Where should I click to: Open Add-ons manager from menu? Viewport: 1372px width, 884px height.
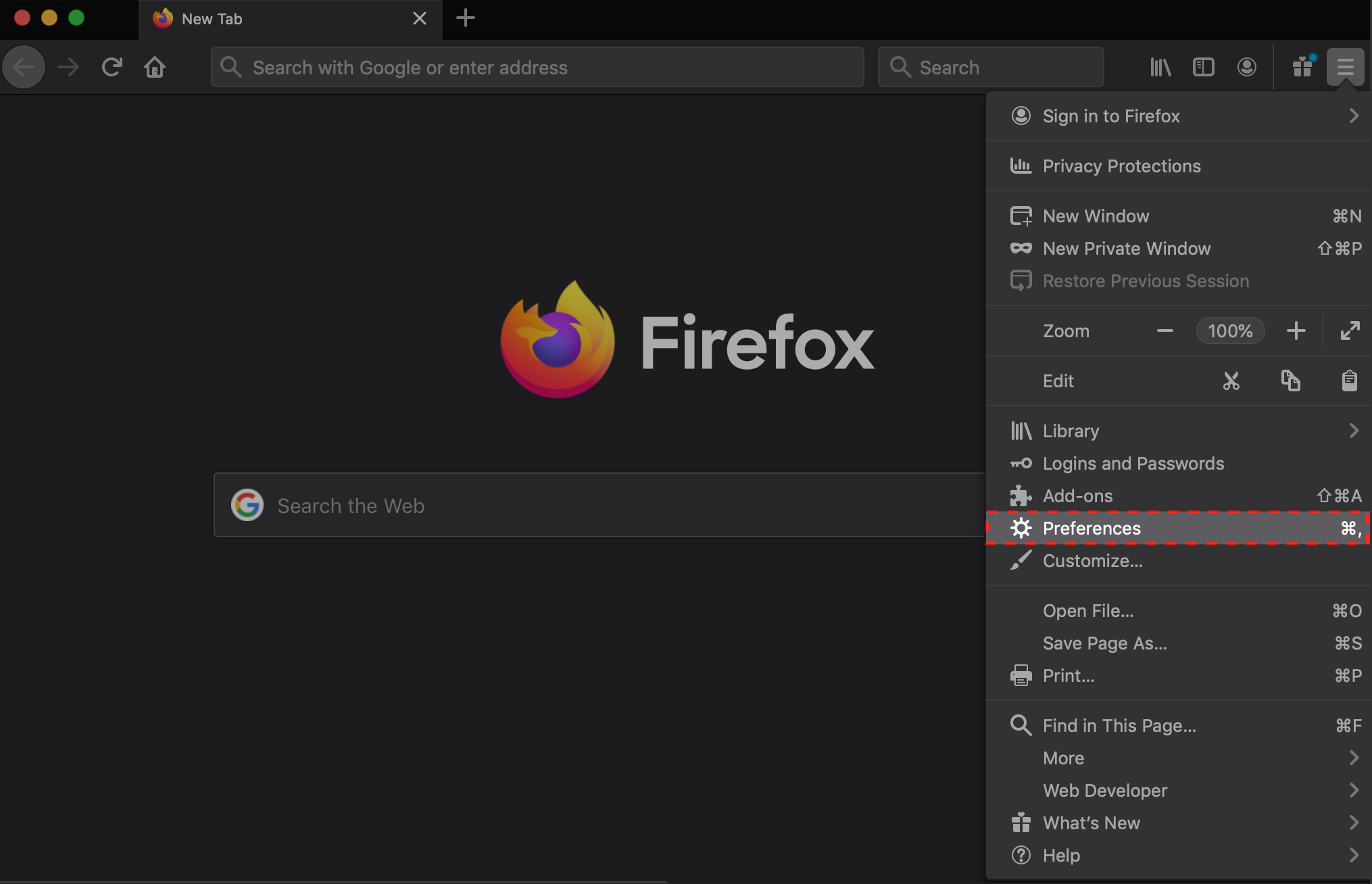pos(1179,496)
